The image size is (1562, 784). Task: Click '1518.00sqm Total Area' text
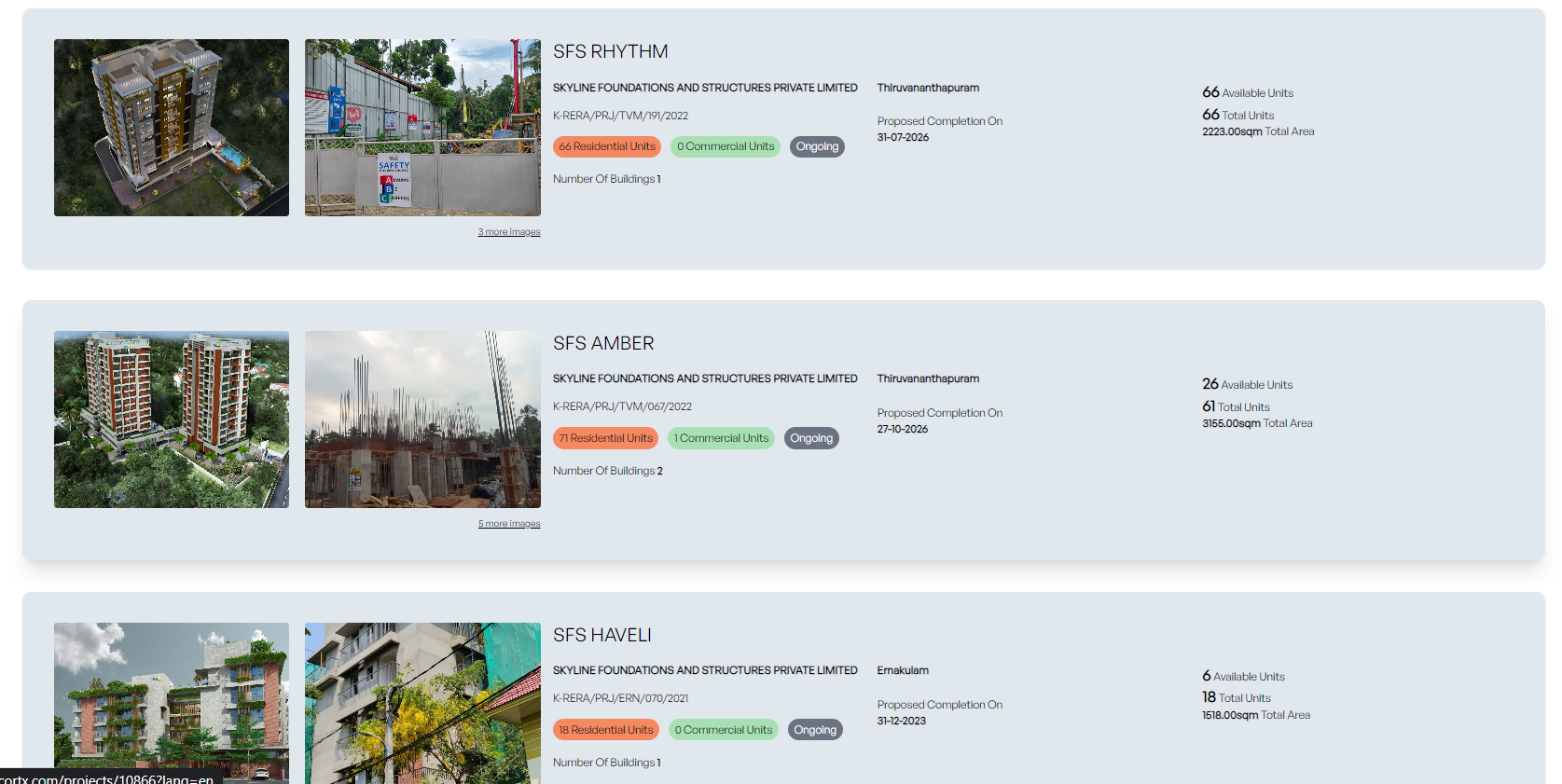[1256, 716]
